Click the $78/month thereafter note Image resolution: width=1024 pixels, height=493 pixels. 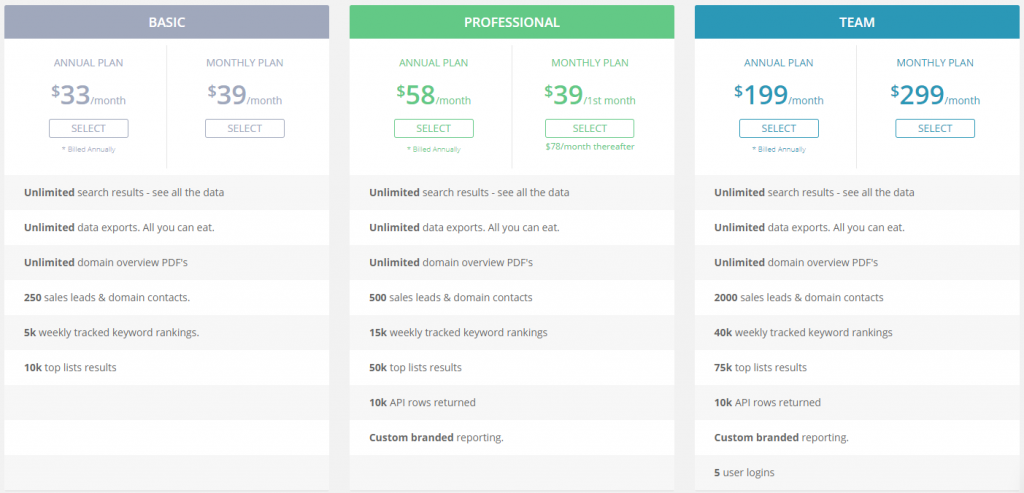589,147
